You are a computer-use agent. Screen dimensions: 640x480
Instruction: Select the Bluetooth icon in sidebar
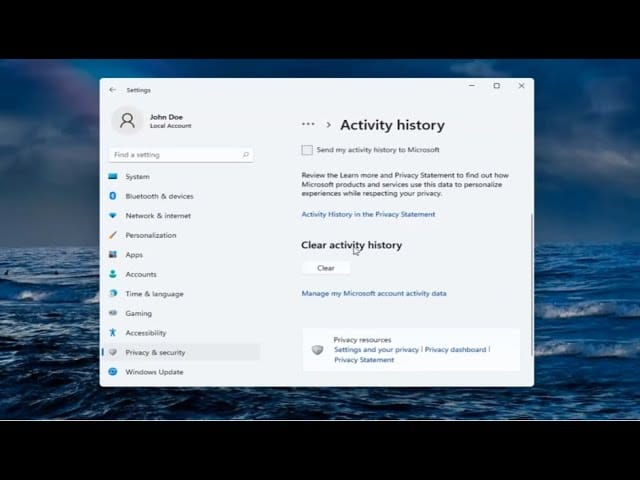[113, 196]
